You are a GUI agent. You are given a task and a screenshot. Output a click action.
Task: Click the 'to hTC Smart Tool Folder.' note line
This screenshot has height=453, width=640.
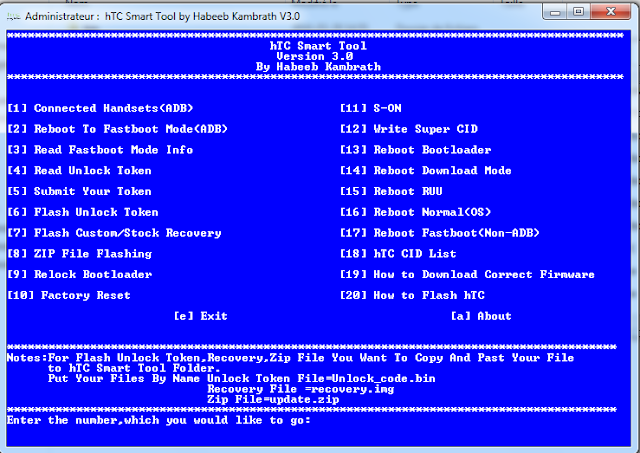coord(134,368)
